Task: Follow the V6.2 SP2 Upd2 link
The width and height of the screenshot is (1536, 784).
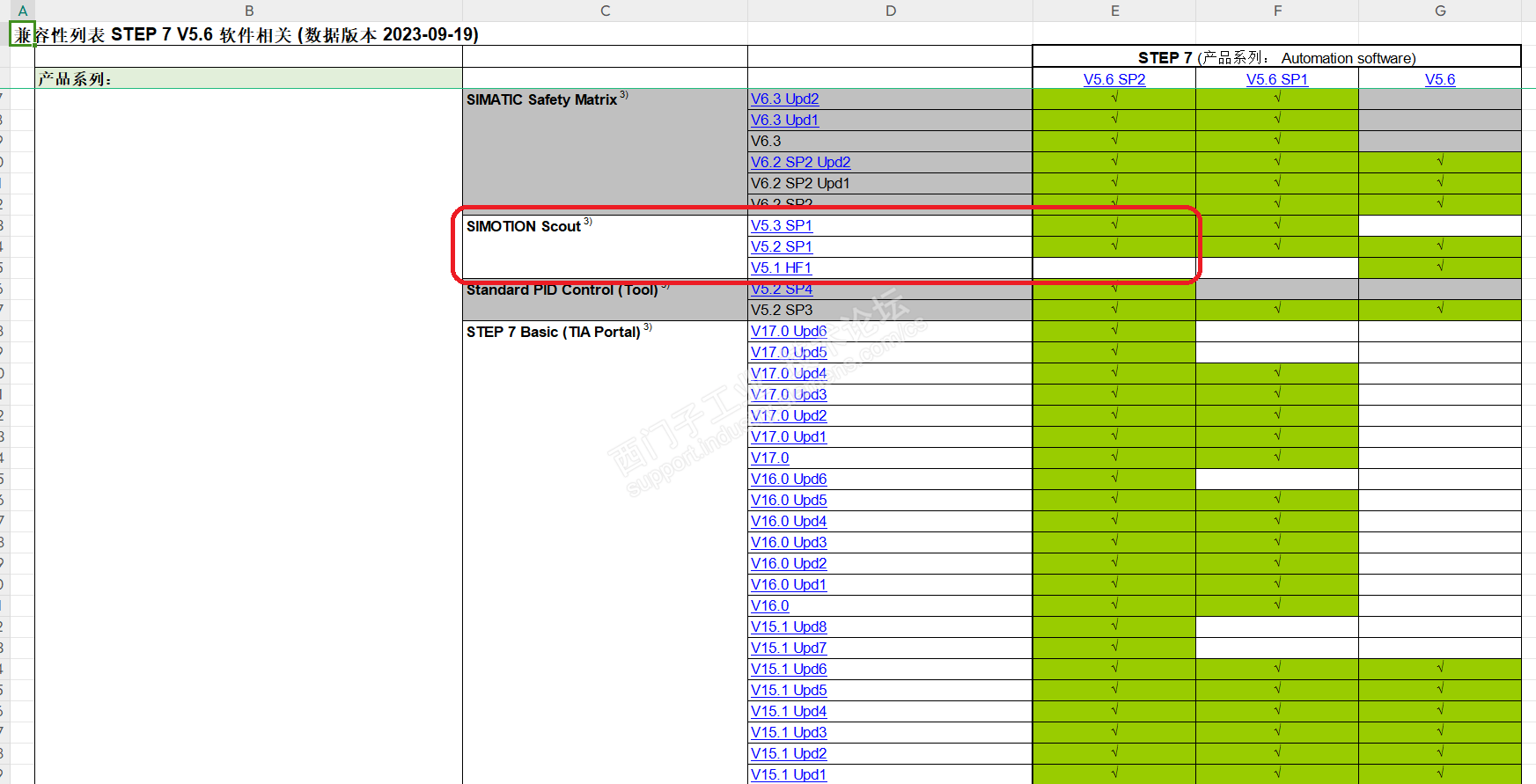Action: [801, 163]
